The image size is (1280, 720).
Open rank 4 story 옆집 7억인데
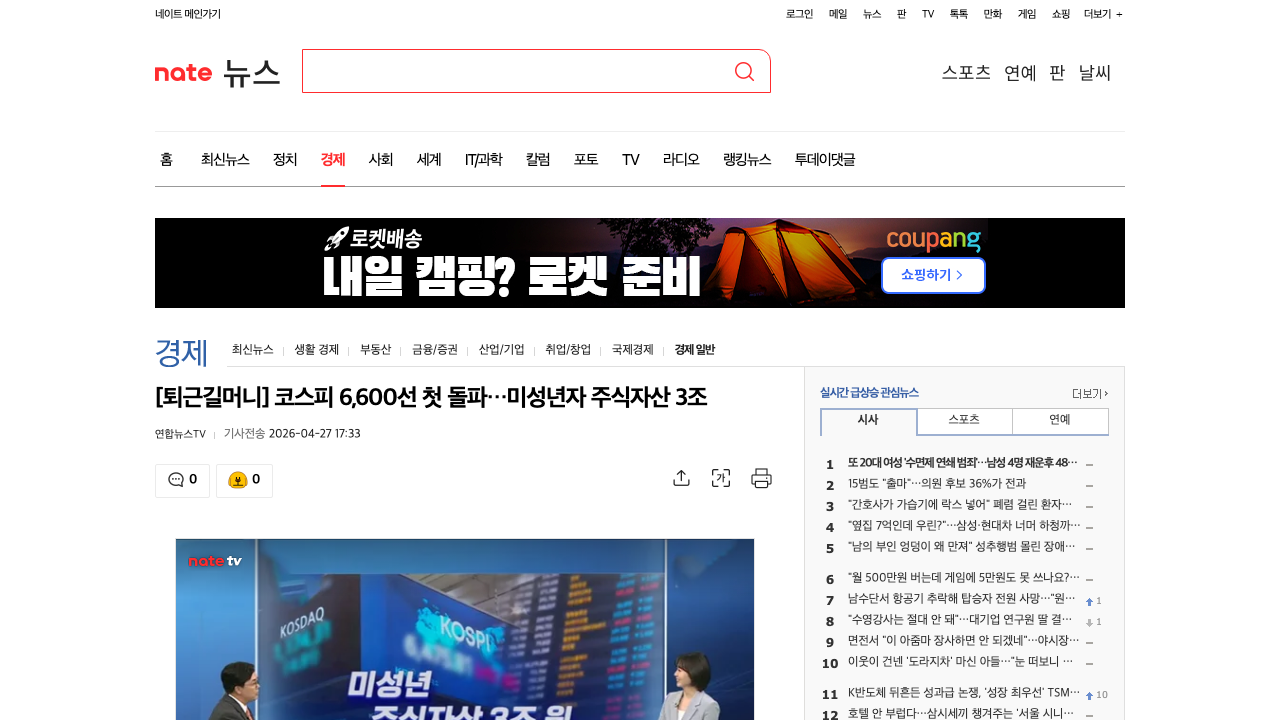(963, 527)
